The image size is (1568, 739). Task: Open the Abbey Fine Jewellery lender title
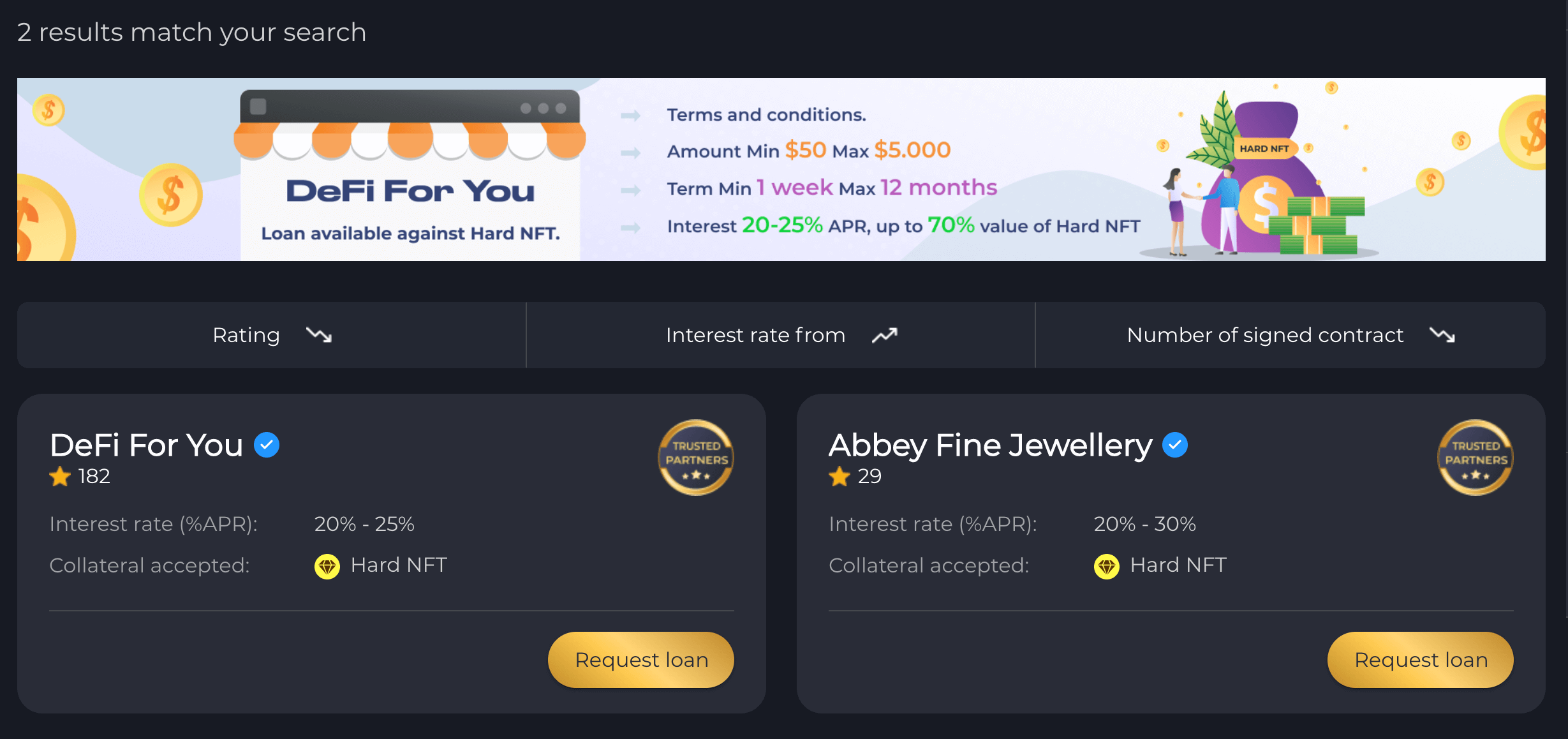coord(990,445)
